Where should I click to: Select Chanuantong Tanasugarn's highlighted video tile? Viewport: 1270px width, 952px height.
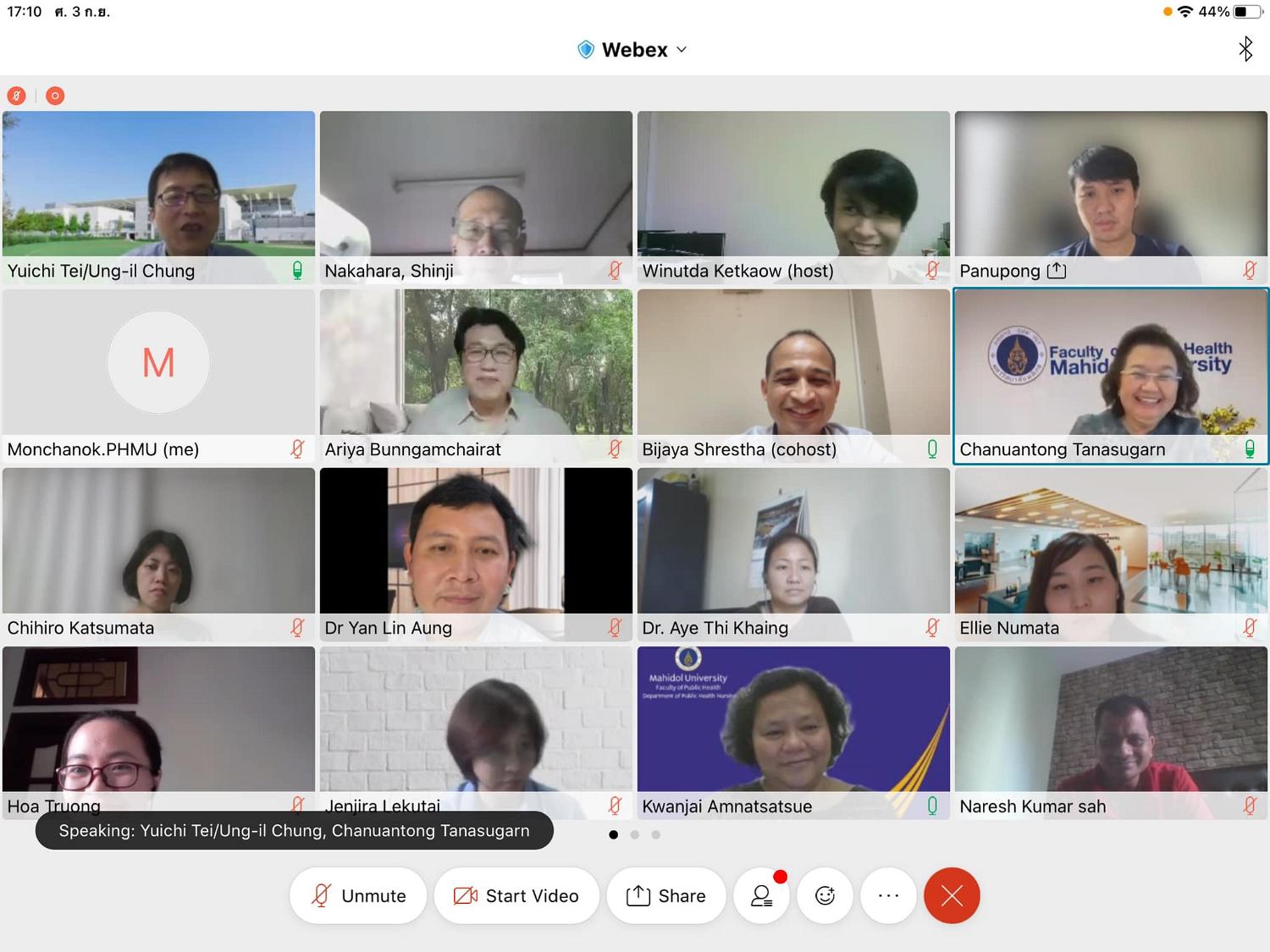pyautogui.click(x=1111, y=376)
